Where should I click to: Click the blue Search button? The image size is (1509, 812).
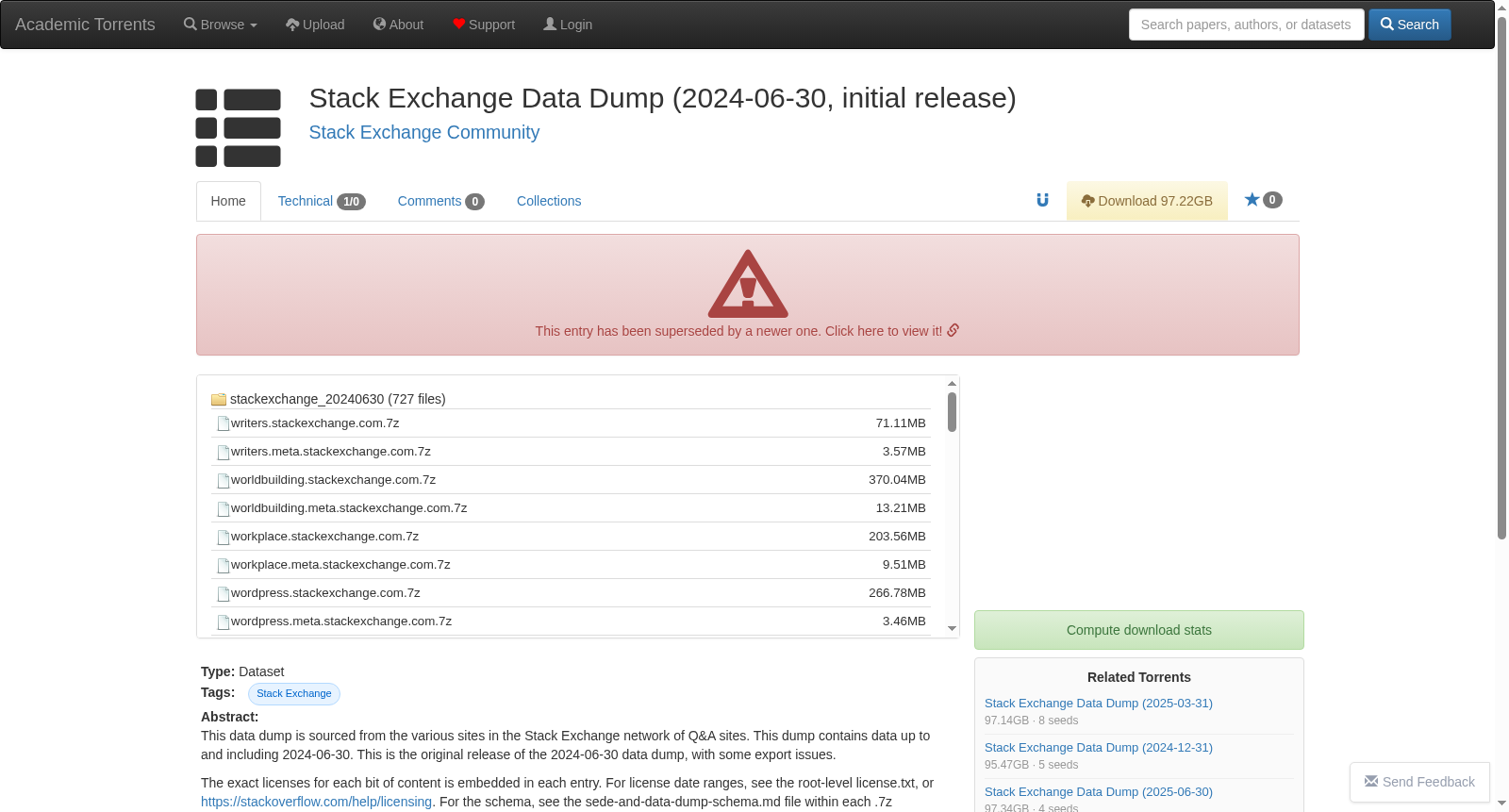(x=1410, y=25)
